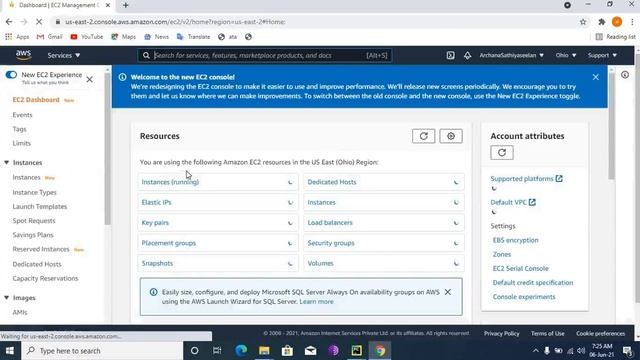Open the Translate bookmark

[193, 37]
